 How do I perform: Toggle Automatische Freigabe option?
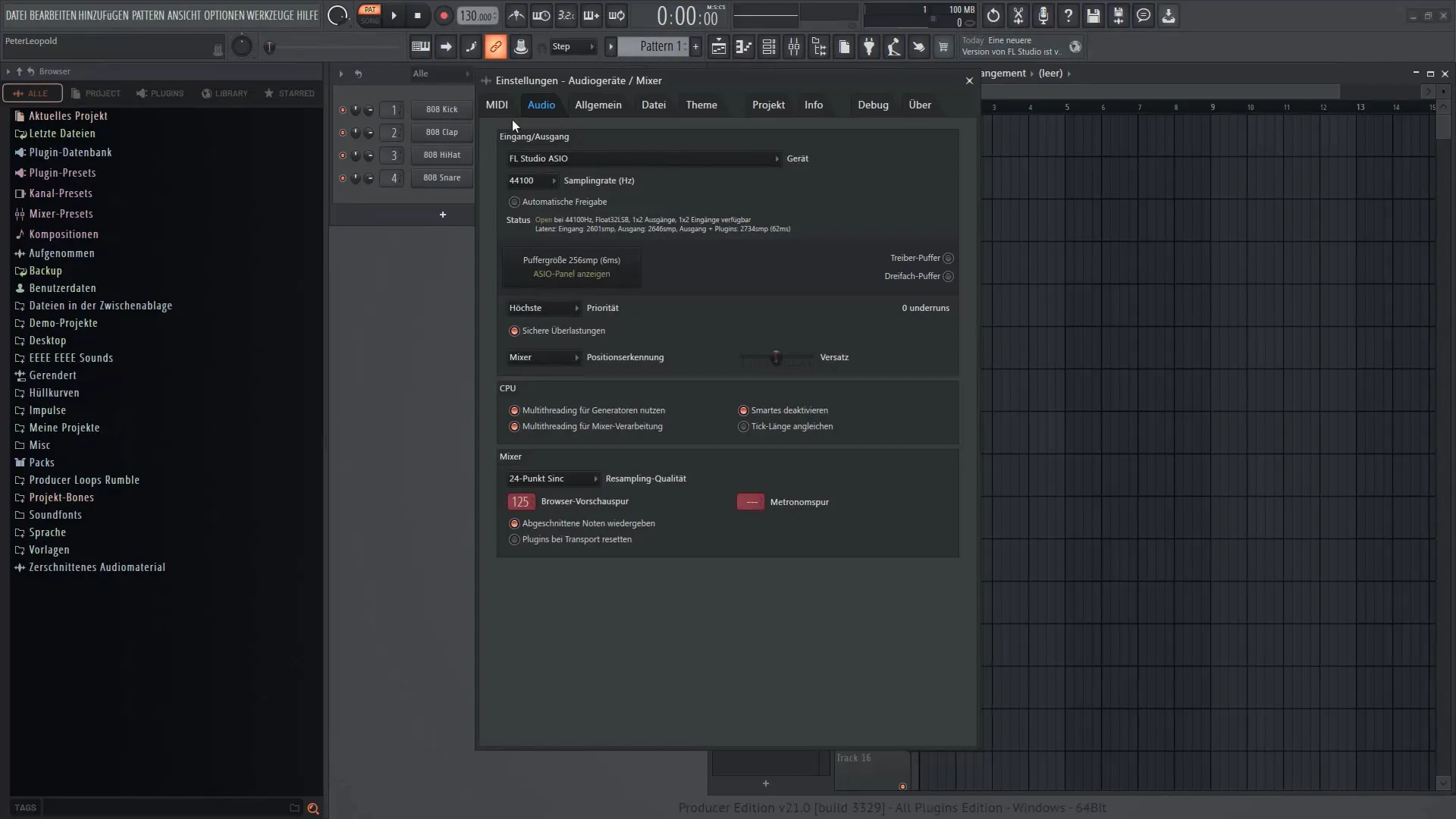(x=514, y=202)
